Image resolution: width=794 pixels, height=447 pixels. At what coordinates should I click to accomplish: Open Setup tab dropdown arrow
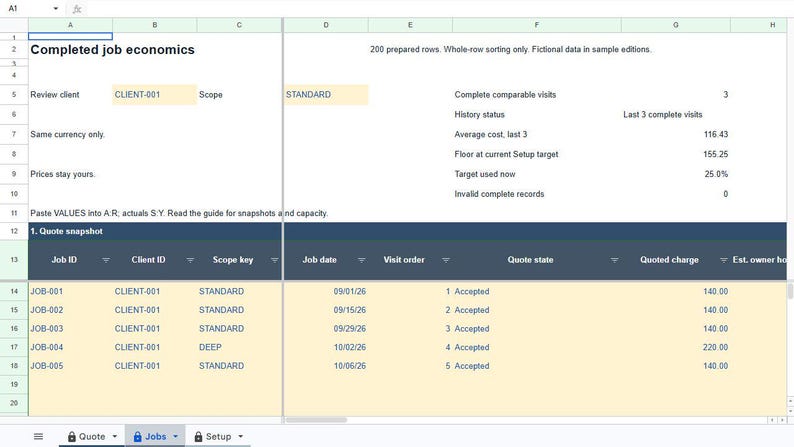[241, 436]
